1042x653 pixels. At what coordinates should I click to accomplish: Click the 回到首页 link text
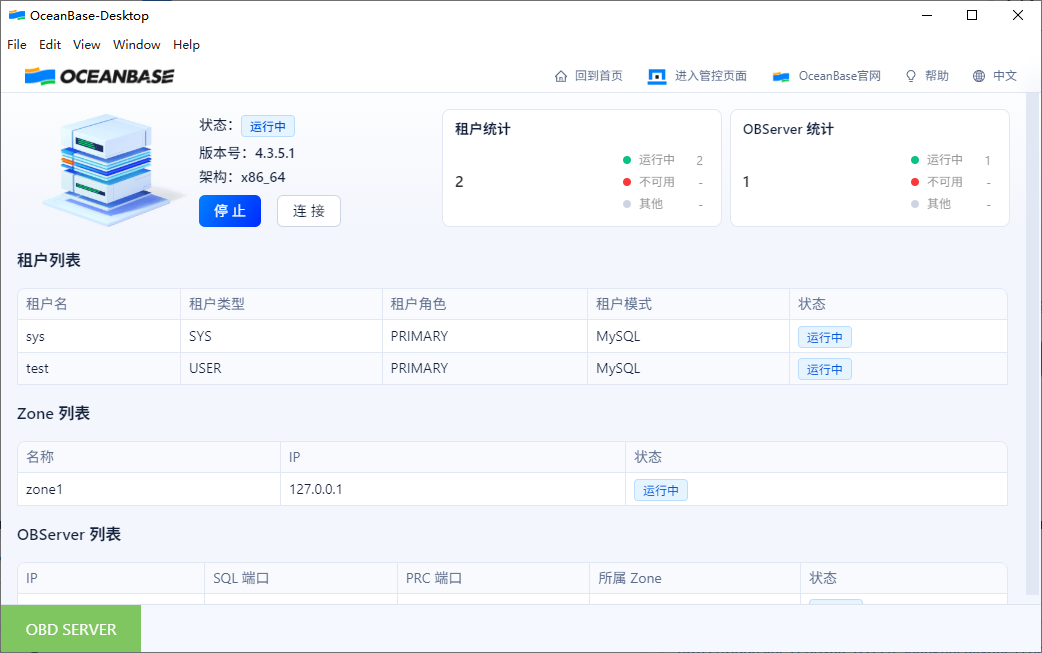[x=598, y=76]
